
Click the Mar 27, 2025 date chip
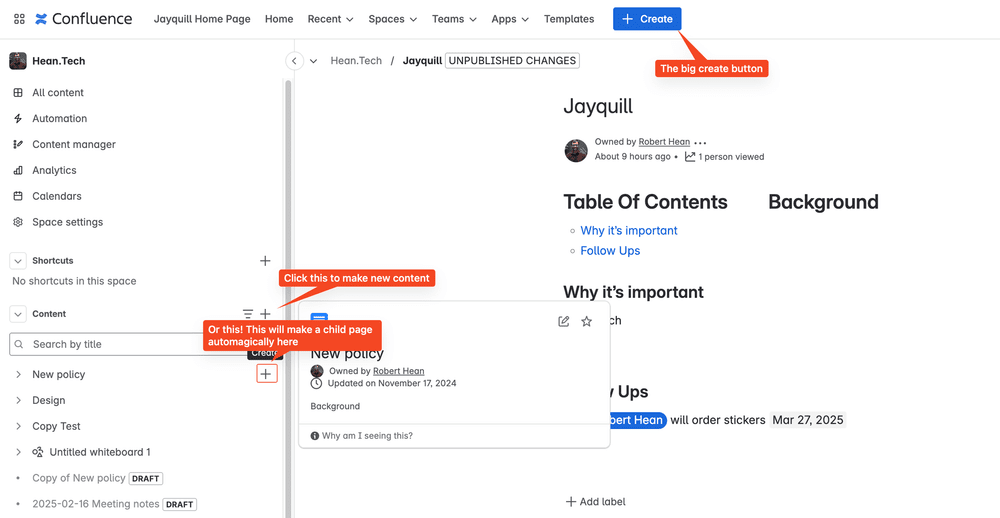click(807, 420)
